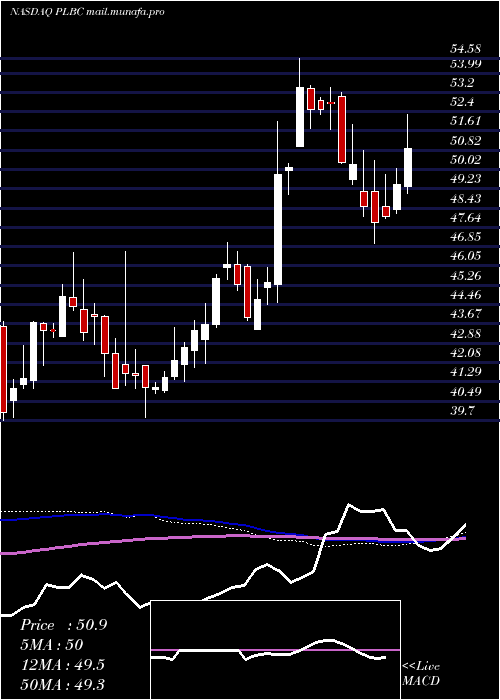Click the NASDAQ PLBC chart title
This screenshot has width=500, height=700.
coord(87,11)
